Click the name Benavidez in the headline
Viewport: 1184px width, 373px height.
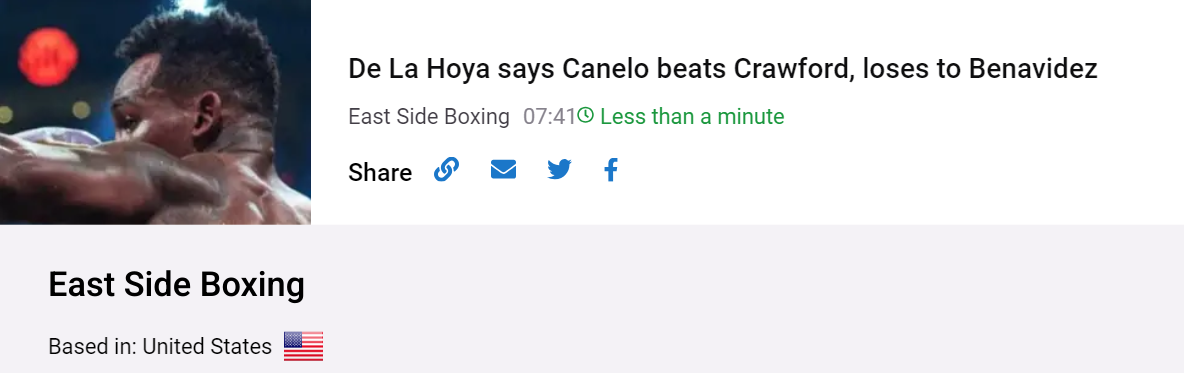pos(1033,69)
